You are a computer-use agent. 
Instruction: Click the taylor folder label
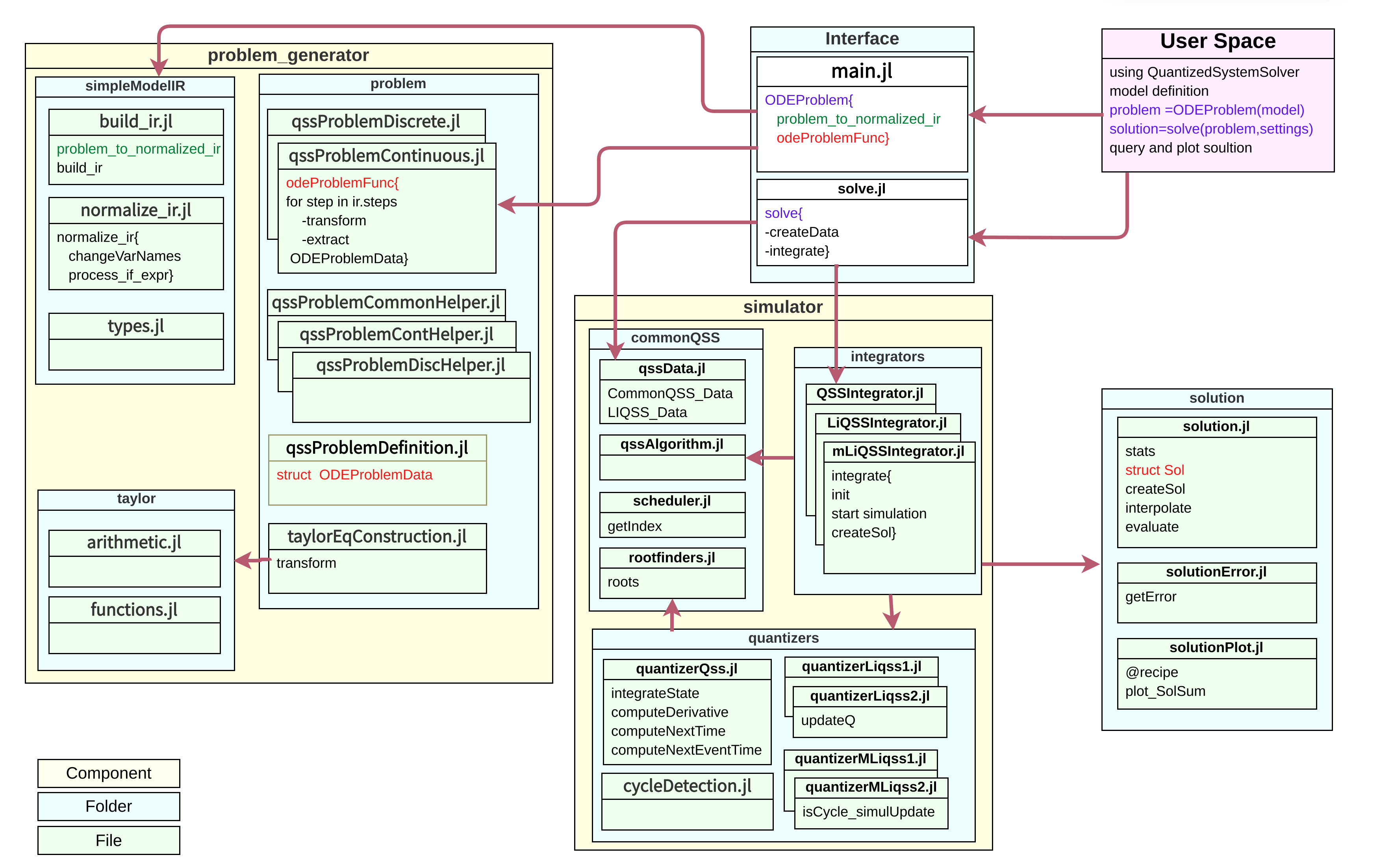pyautogui.click(x=136, y=499)
